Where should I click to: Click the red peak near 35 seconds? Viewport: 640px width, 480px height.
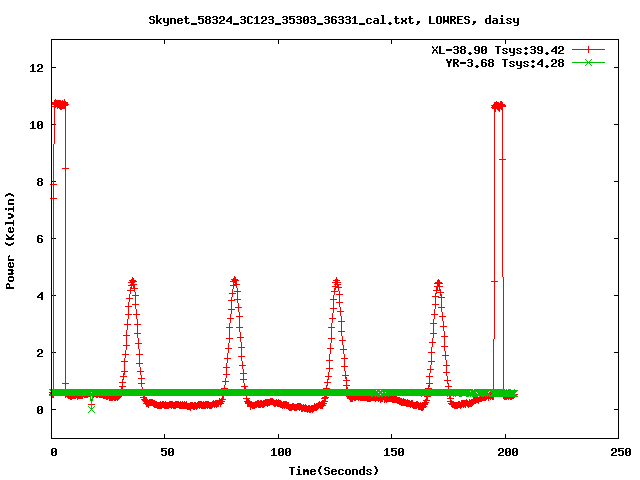coord(132,282)
